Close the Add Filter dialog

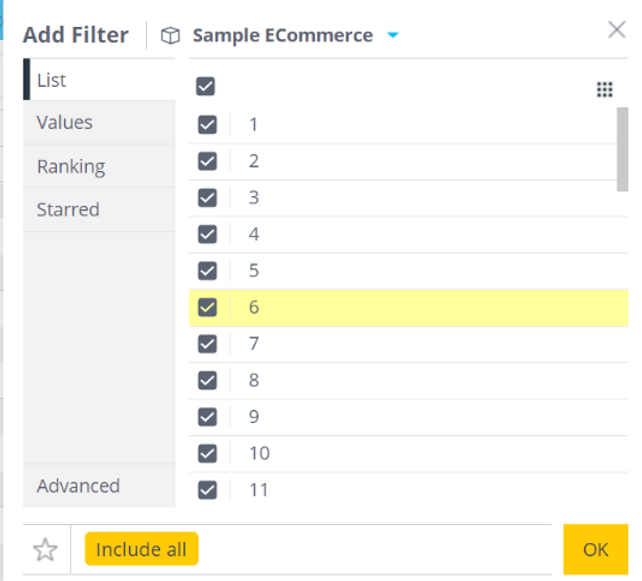(x=617, y=30)
